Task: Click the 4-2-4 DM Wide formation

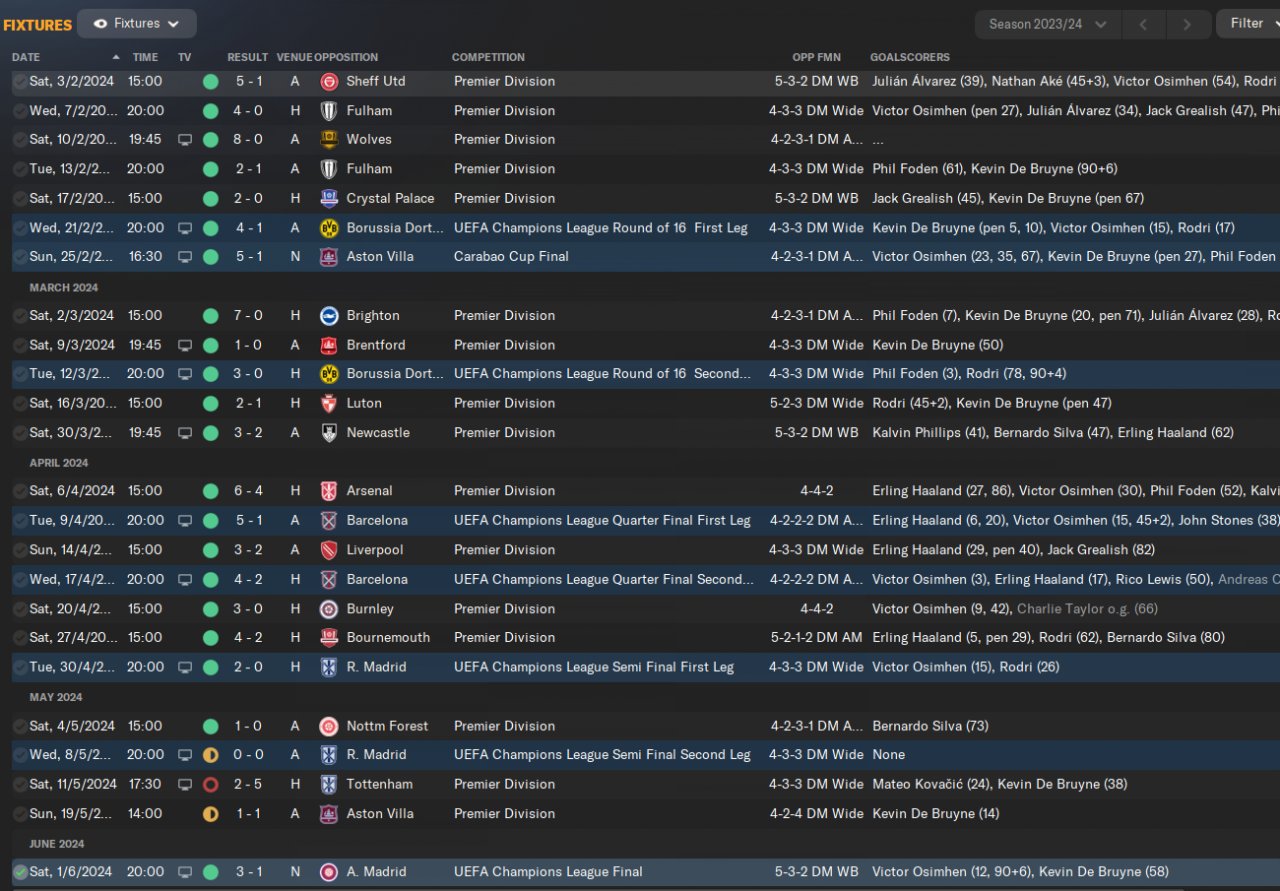Action: click(x=817, y=814)
